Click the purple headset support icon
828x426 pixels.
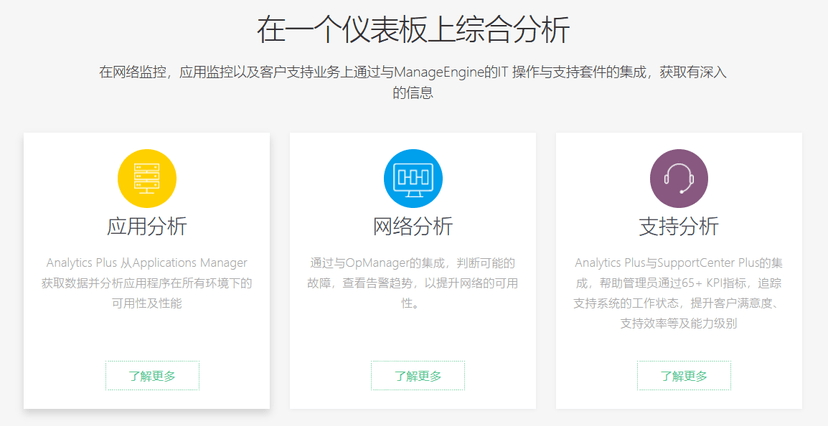coord(678,178)
